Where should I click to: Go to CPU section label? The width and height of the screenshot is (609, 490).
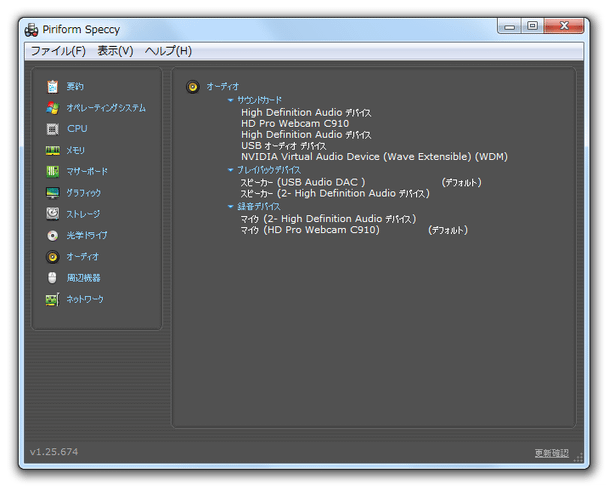(77, 129)
